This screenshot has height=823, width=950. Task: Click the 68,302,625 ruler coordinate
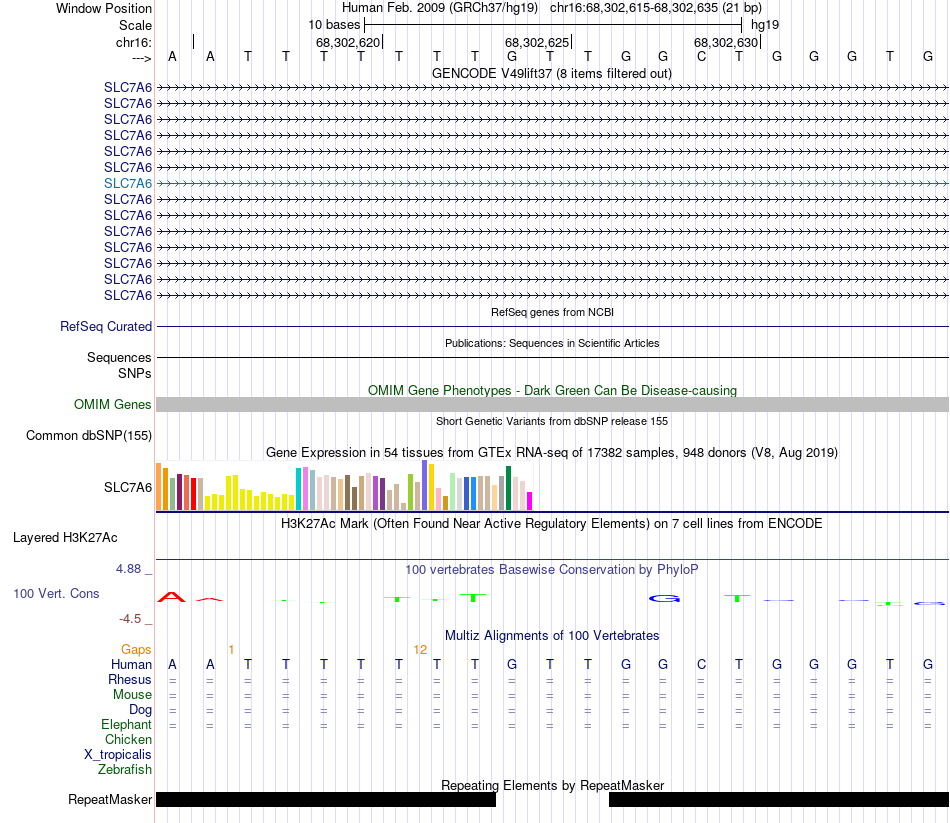(x=537, y=42)
